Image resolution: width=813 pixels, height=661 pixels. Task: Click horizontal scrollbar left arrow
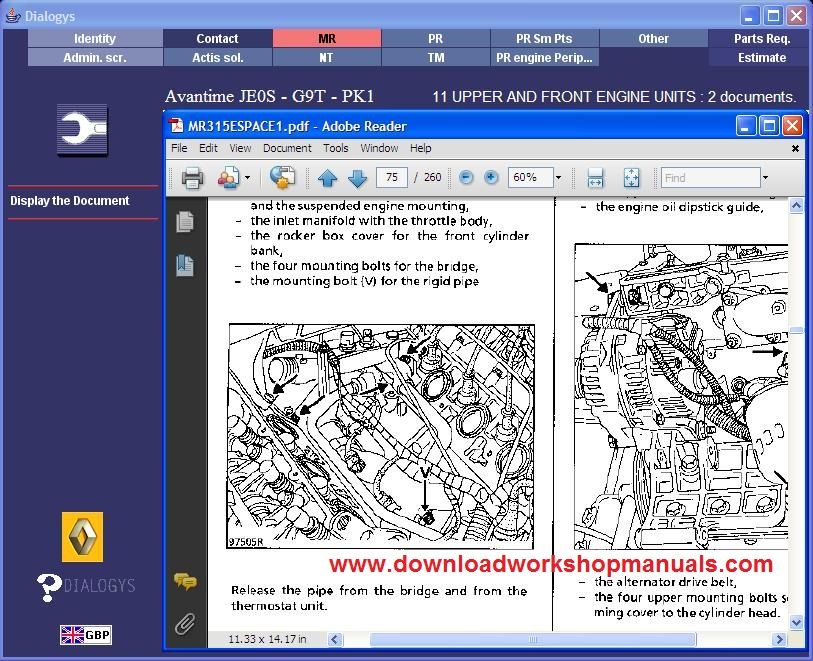pos(335,639)
